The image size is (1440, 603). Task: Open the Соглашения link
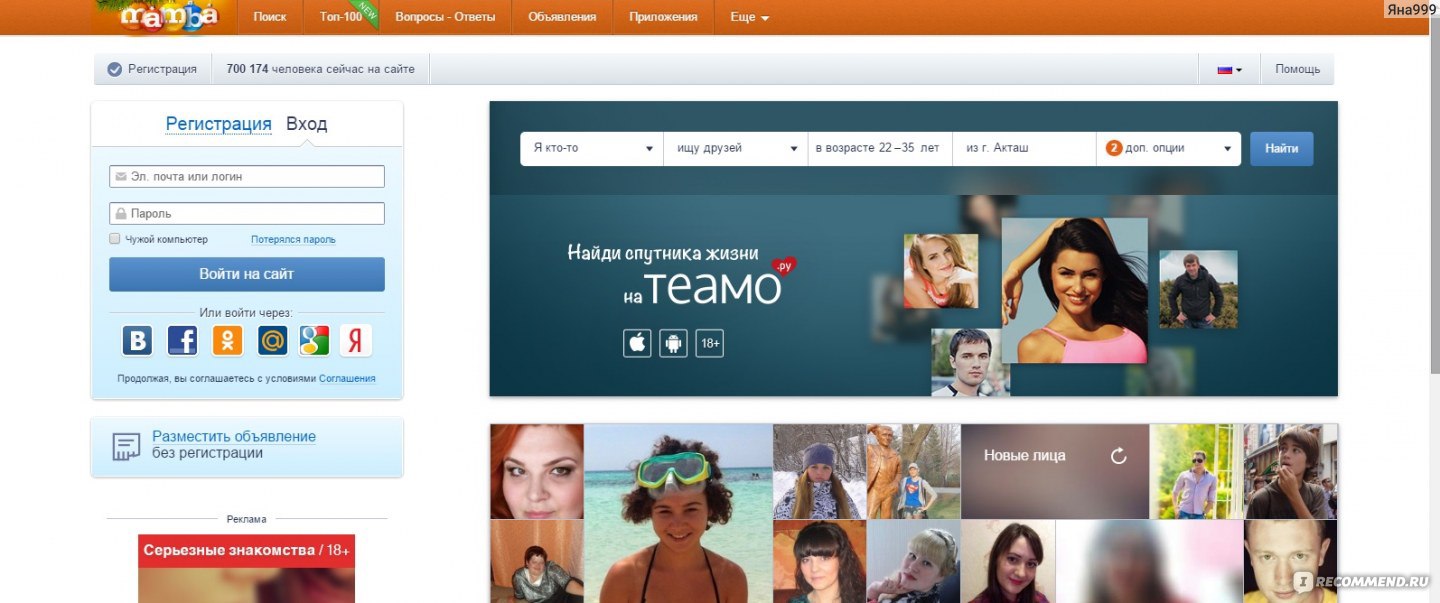click(347, 379)
